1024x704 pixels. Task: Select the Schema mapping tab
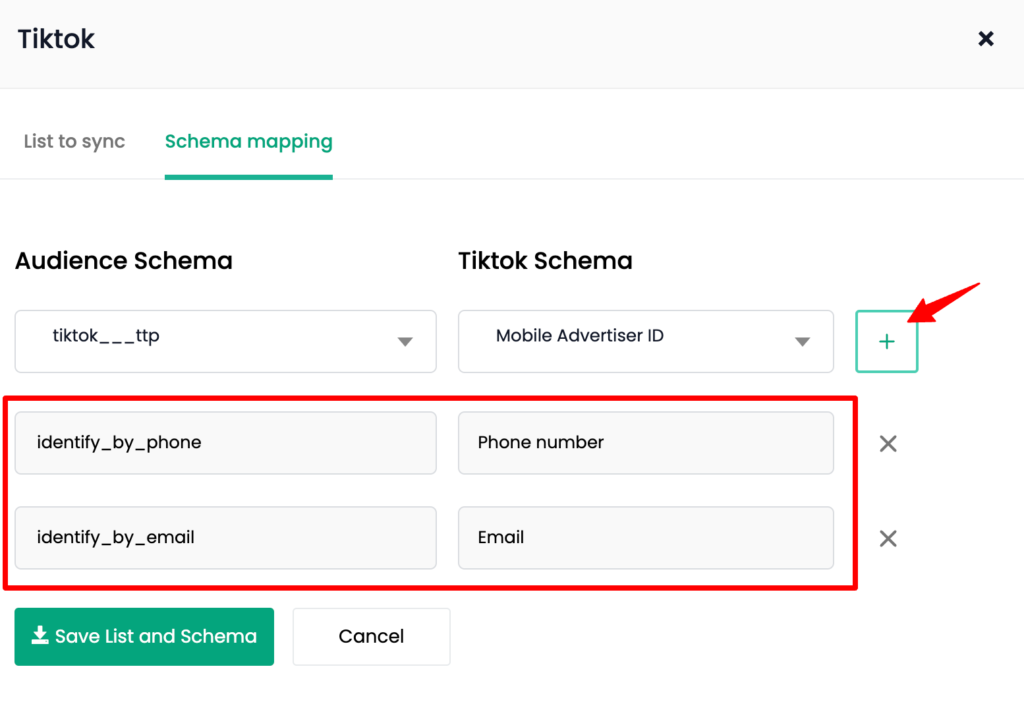tap(249, 142)
